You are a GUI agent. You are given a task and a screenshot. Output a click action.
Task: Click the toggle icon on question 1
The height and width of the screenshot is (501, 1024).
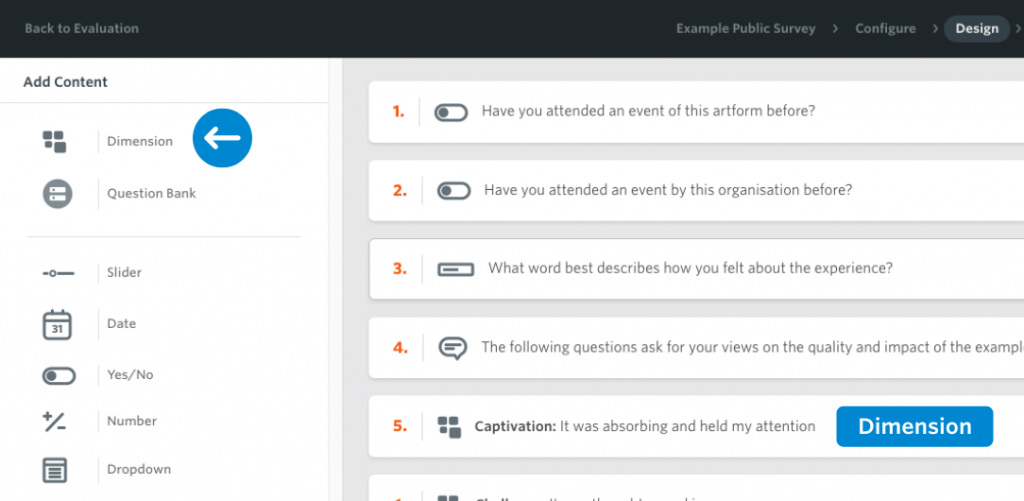click(451, 112)
